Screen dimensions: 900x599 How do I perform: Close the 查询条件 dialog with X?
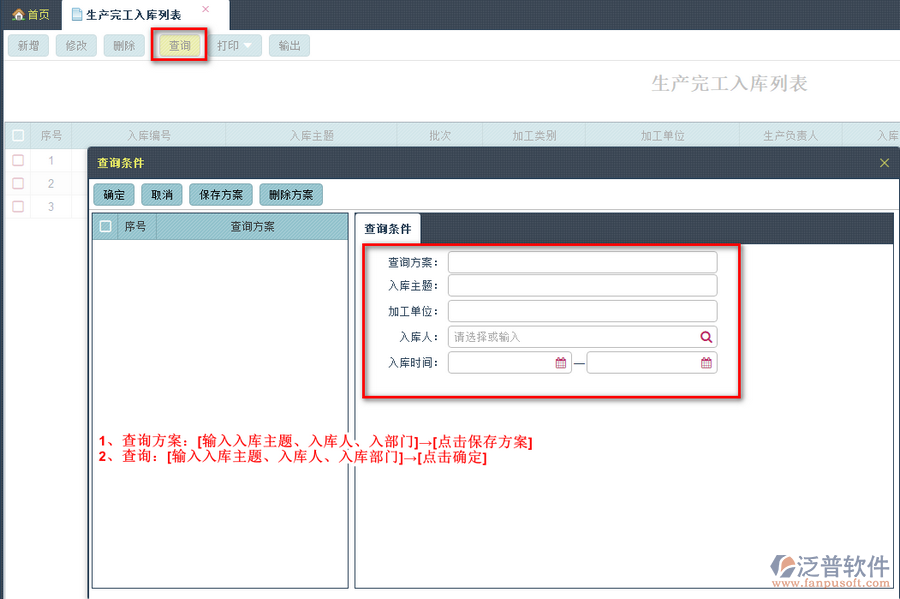pos(885,163)
